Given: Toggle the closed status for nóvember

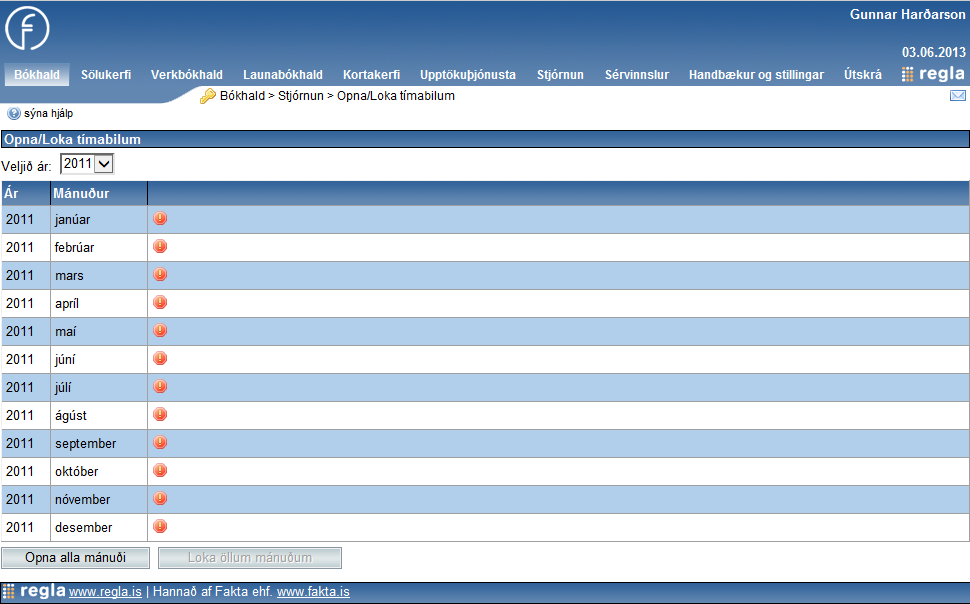Looking at the screenshot, I should (160, 499).
